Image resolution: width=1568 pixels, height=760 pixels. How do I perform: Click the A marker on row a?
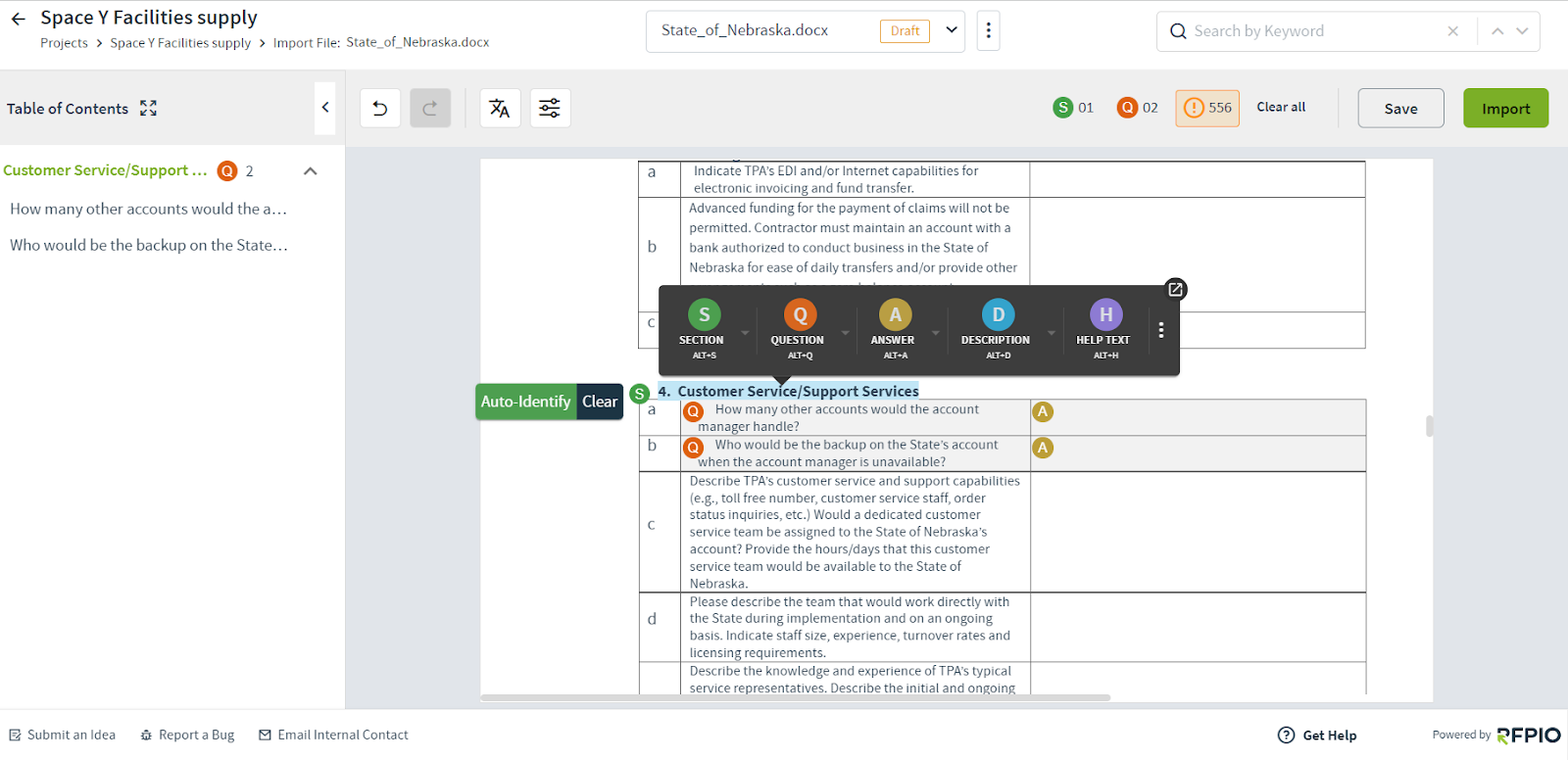1043,412
